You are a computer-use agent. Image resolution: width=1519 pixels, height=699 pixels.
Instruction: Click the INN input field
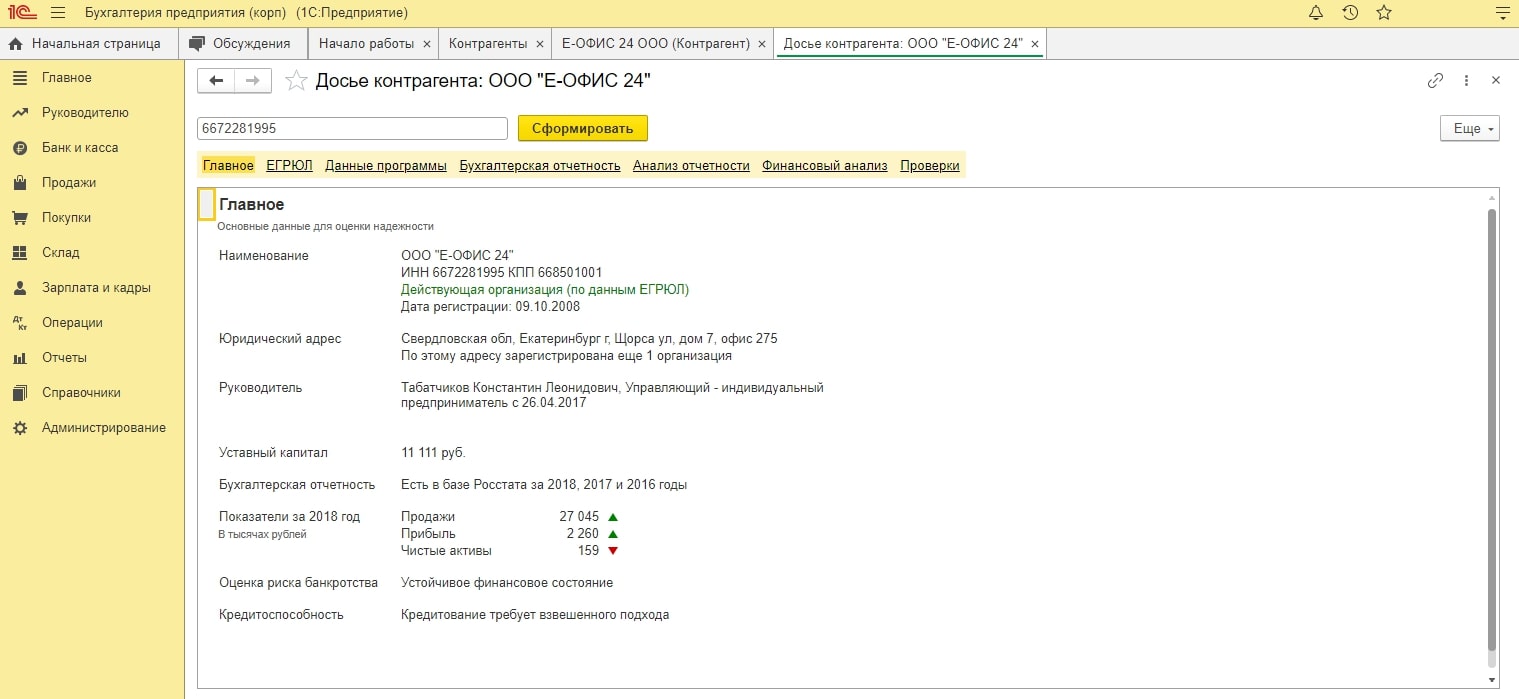[352, 128]
